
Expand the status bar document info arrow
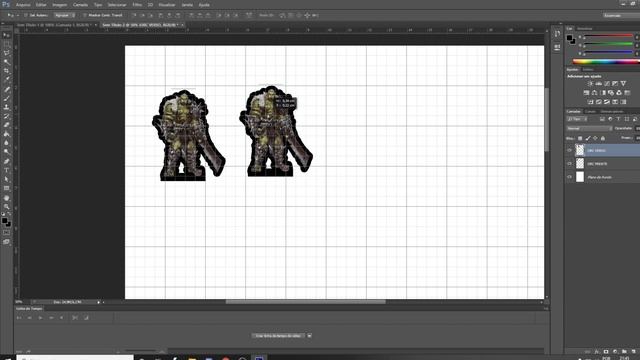click(x=98, y=302)
